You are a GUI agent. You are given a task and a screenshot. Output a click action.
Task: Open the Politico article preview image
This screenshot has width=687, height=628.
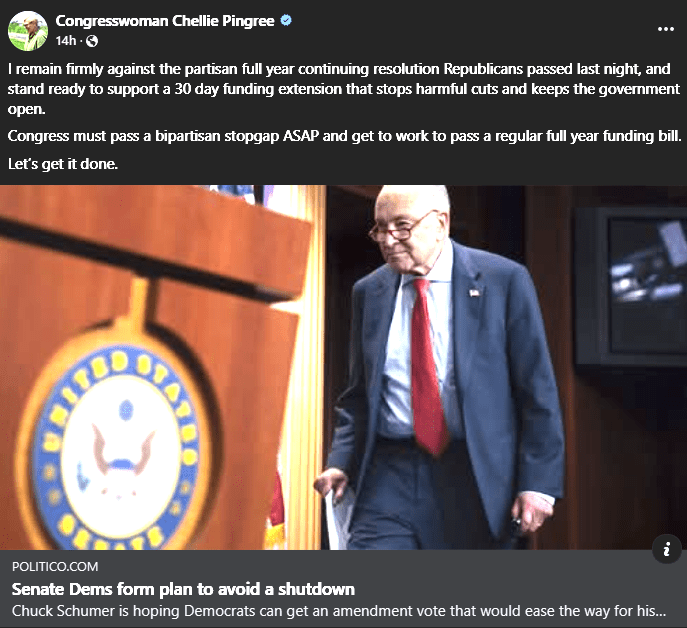click(x=344, y=367)
